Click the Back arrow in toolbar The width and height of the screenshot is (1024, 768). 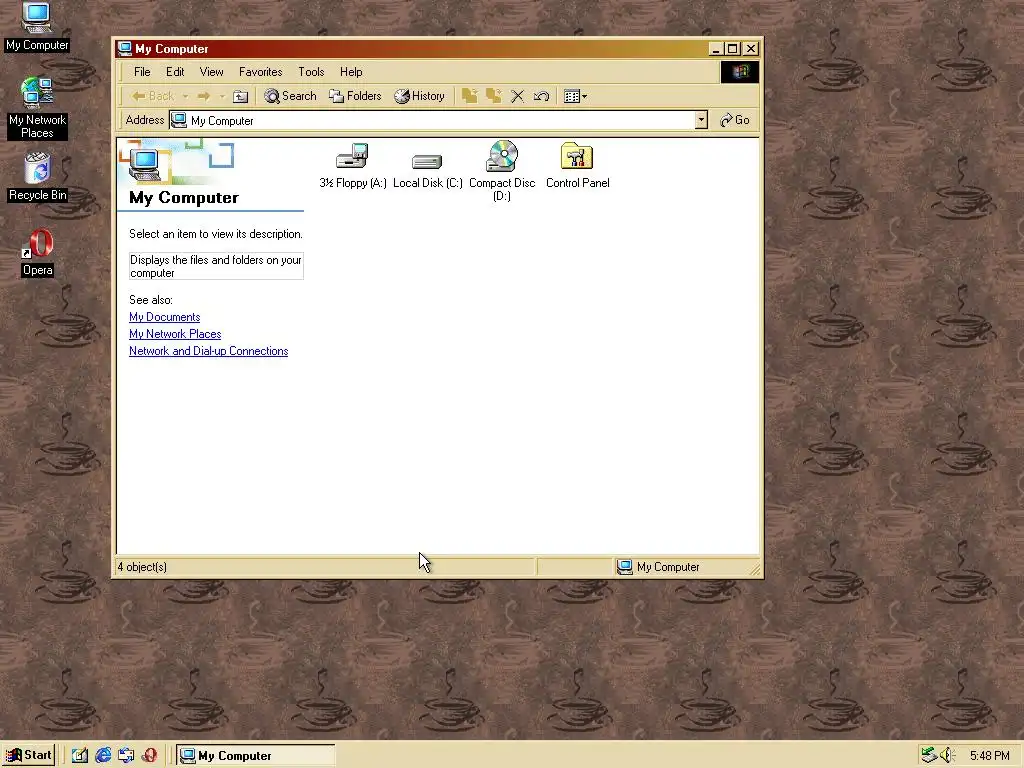pos(152,96)
